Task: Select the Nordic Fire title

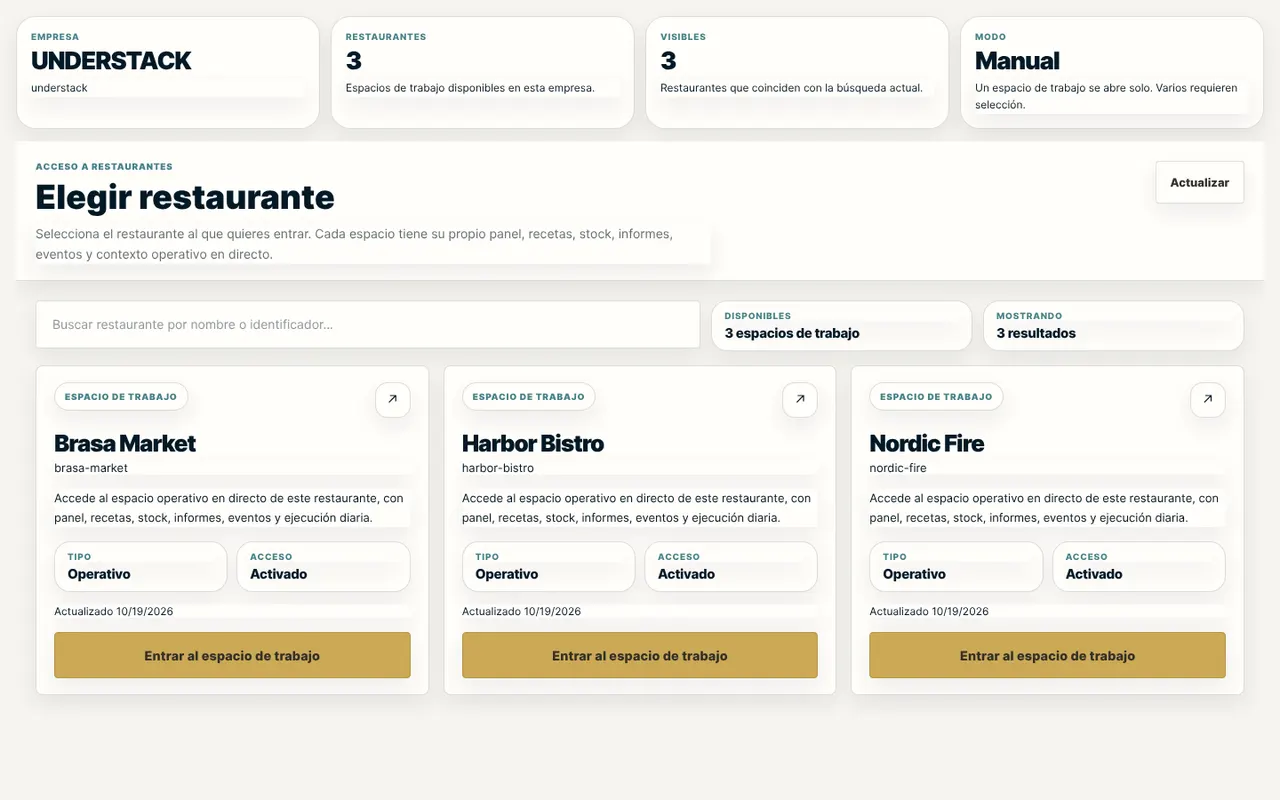Action: 927,443
